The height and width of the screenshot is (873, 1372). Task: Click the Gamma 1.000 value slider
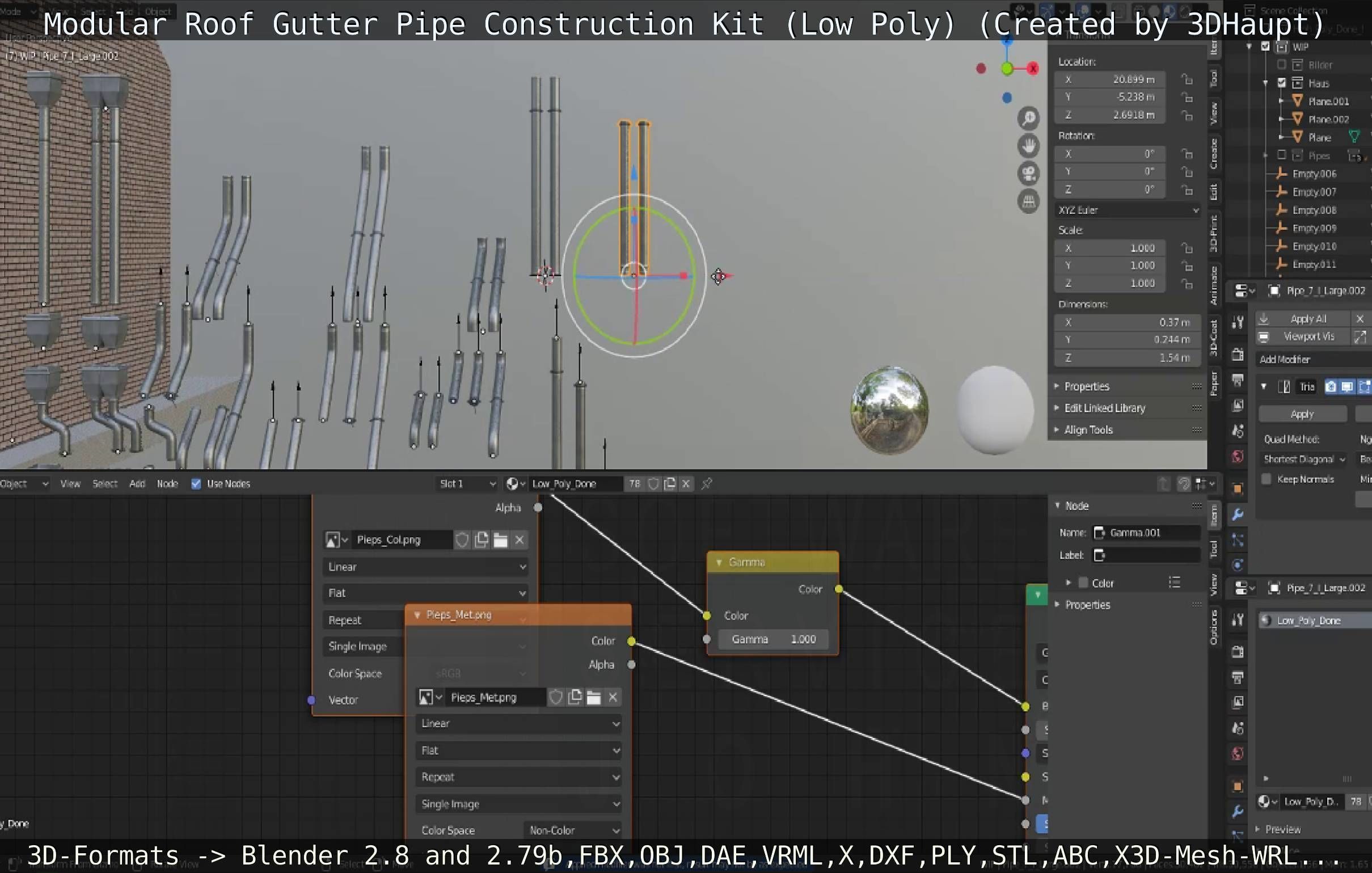[774, 639]
